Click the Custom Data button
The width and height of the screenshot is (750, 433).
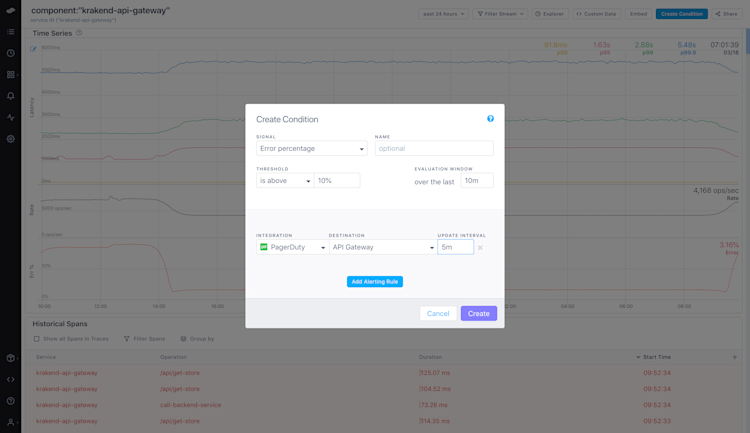pyautogui.click(x=596, y=14)
